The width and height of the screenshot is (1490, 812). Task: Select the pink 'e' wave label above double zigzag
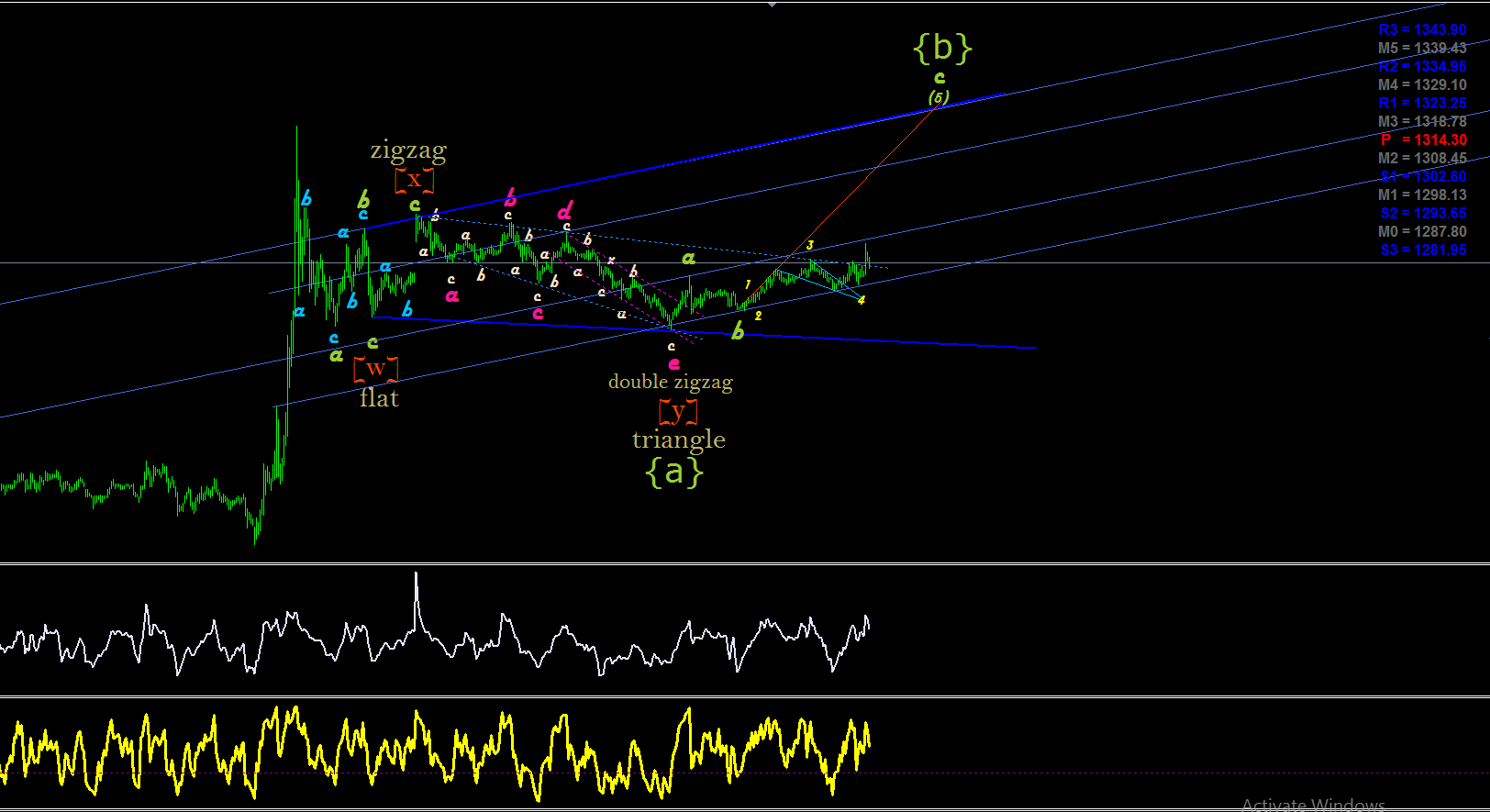[x=674, y=363]
